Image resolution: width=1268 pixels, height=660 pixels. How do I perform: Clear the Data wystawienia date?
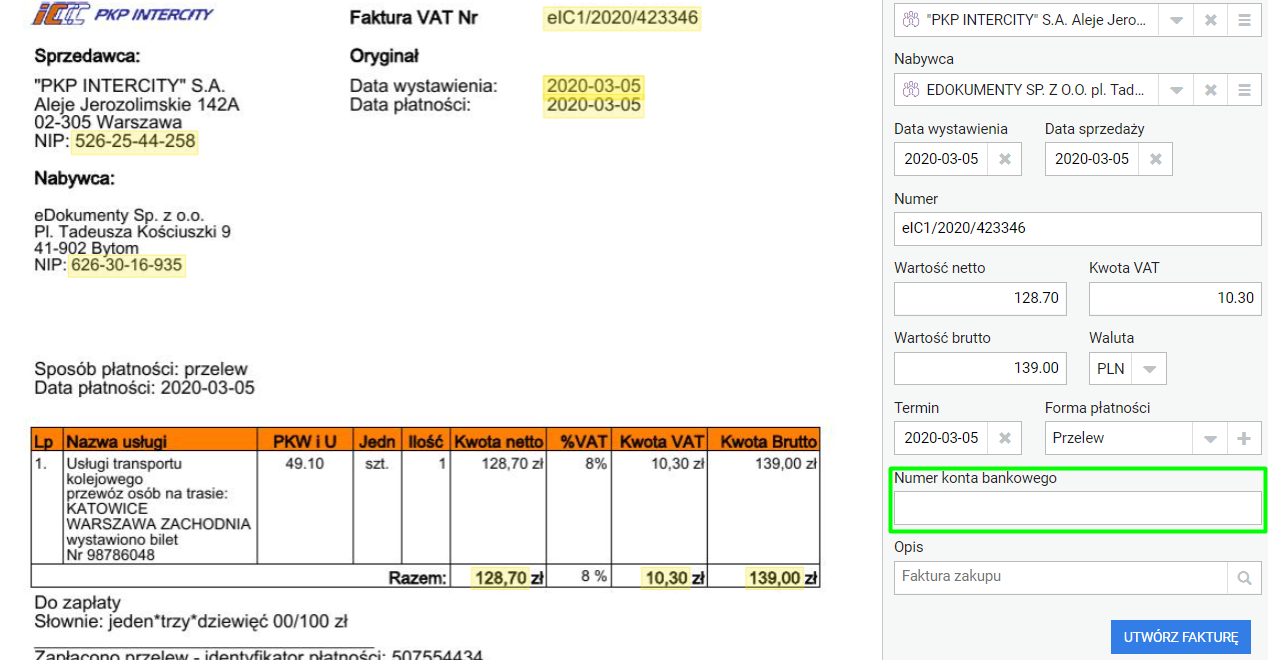pos(1005,159)
